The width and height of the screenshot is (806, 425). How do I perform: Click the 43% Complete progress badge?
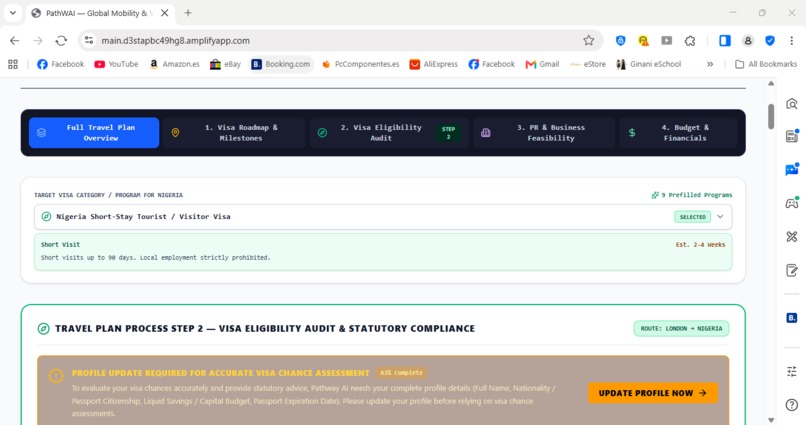coord(401,373)
